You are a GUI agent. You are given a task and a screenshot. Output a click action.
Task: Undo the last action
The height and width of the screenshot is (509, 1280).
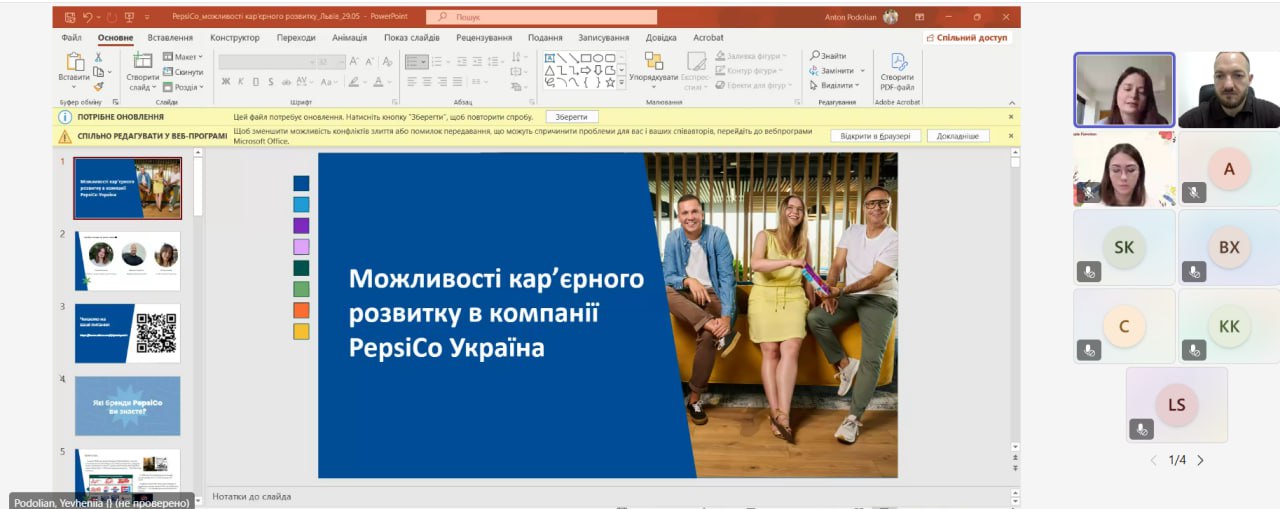(88, 17)
